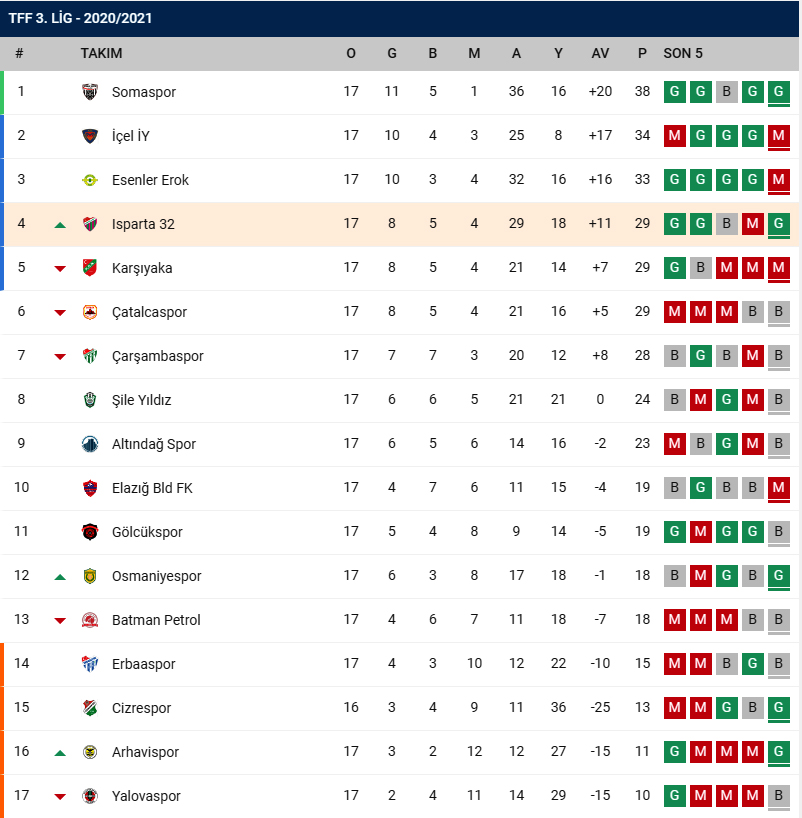802x818 pixels.
Task: Click the Karşıyaka red-green crest
Action: click(x=90, y=268)
